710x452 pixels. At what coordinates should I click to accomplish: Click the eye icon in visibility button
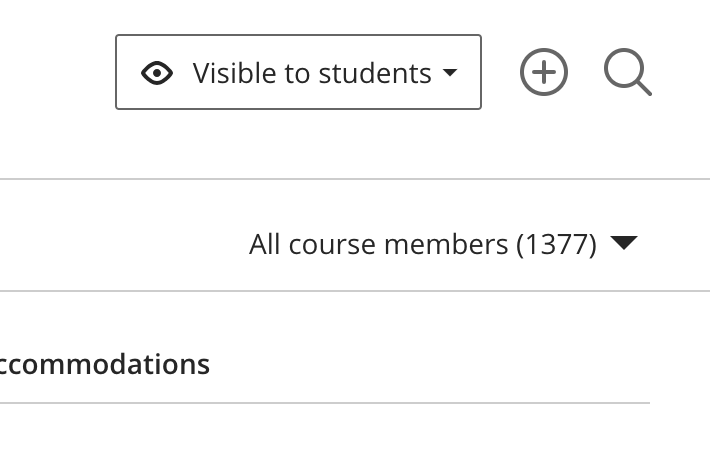pos(157,73)
